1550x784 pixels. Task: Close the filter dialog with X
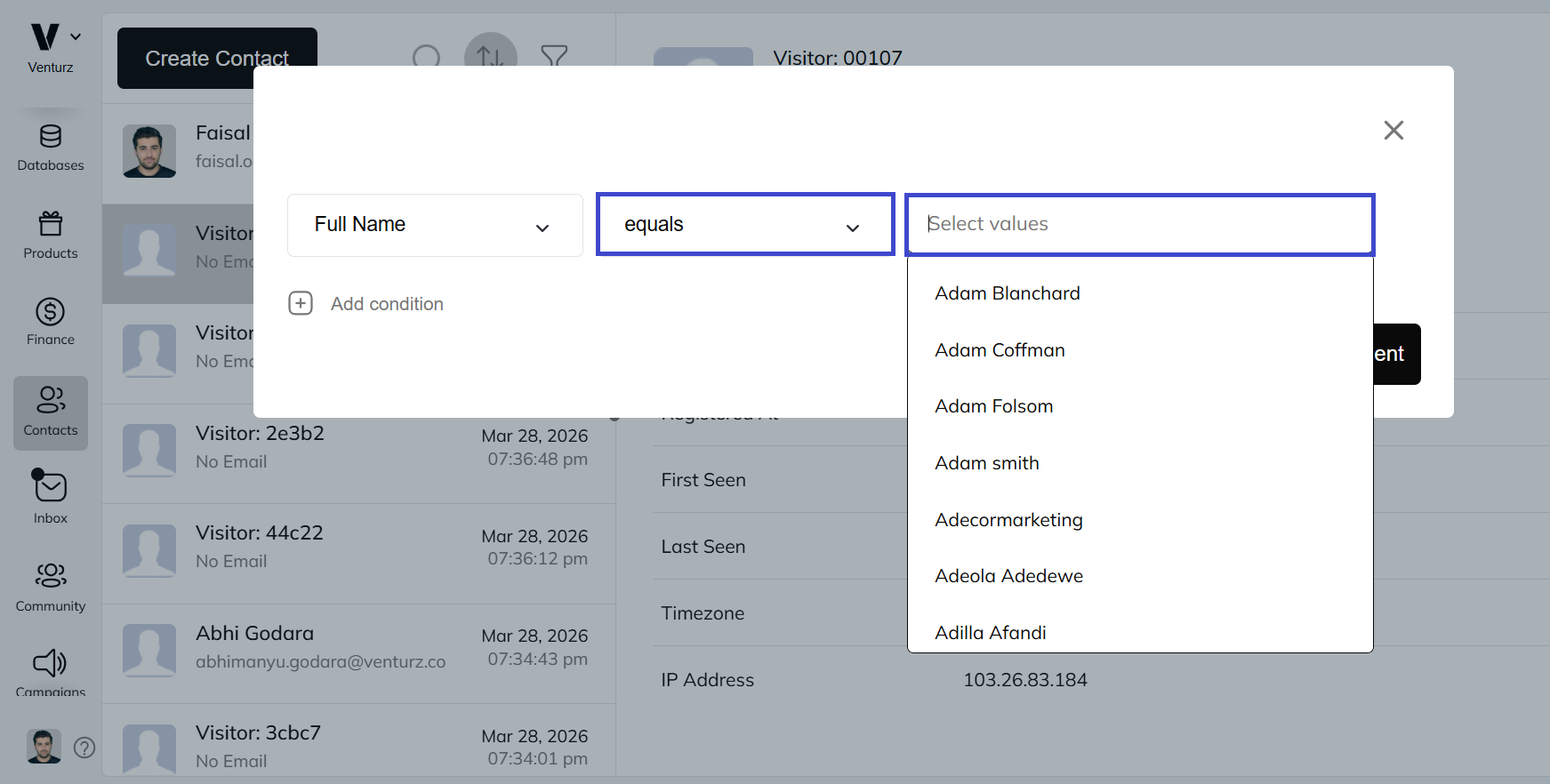(1393, 131)
